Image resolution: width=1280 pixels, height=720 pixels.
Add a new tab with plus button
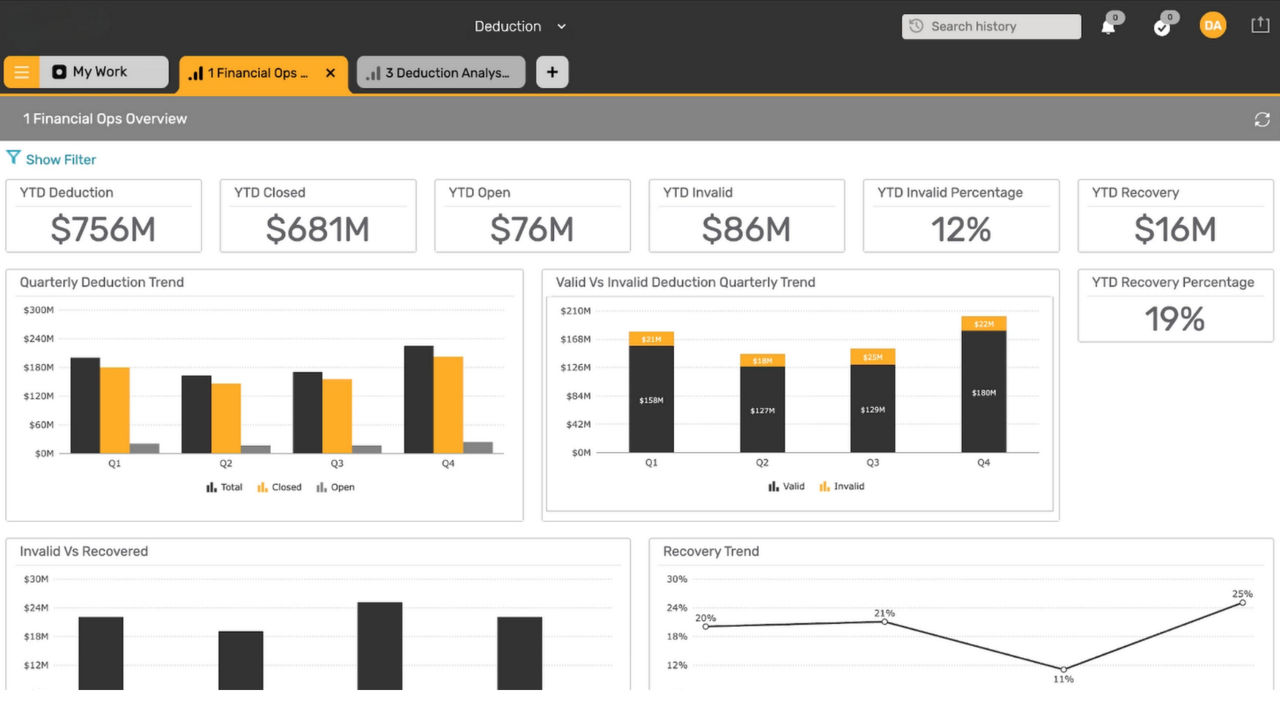(x=552, y=73)
